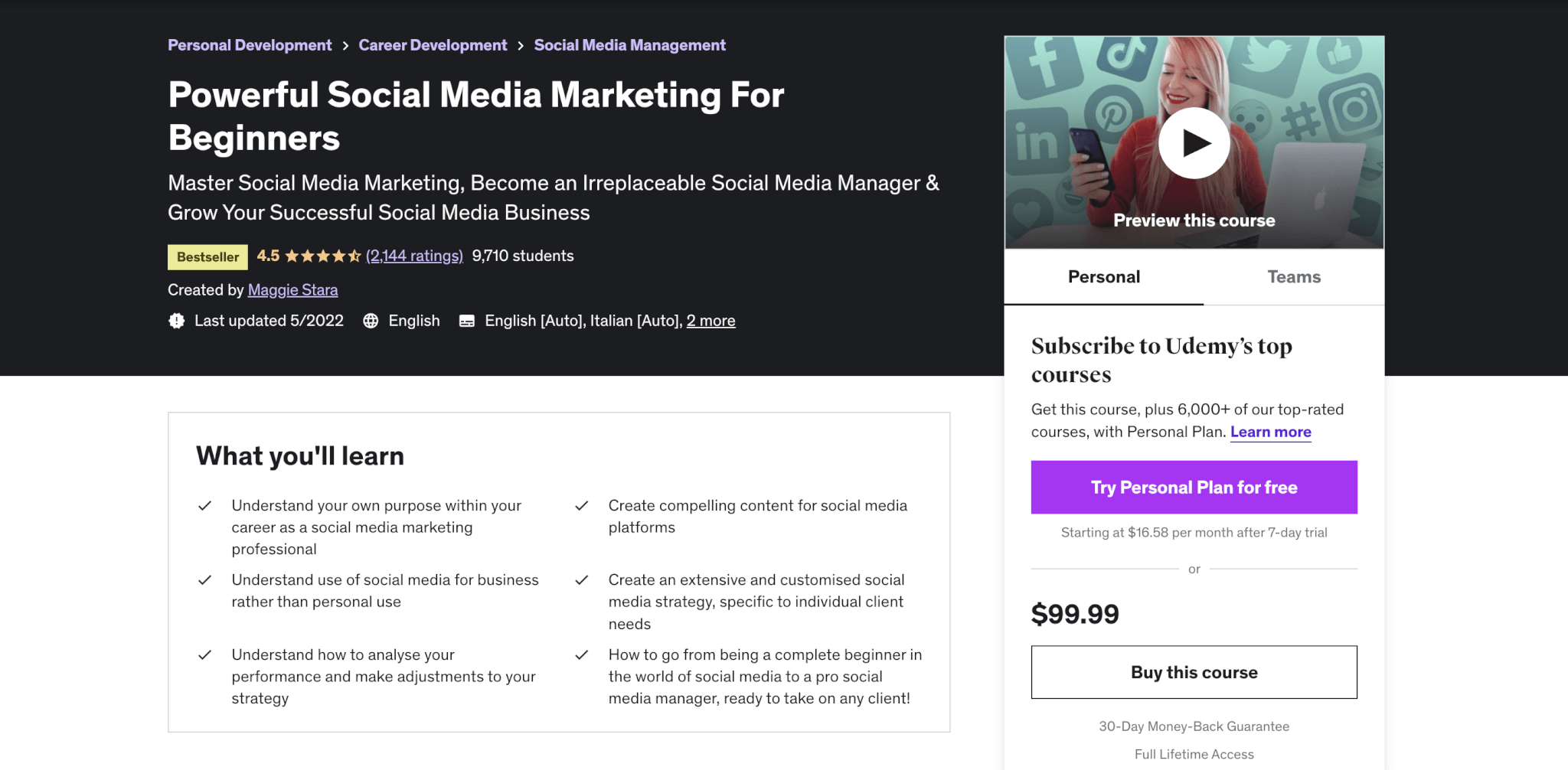
Task: Click the globe icon next to English
Action: click(x=371, y=321)
